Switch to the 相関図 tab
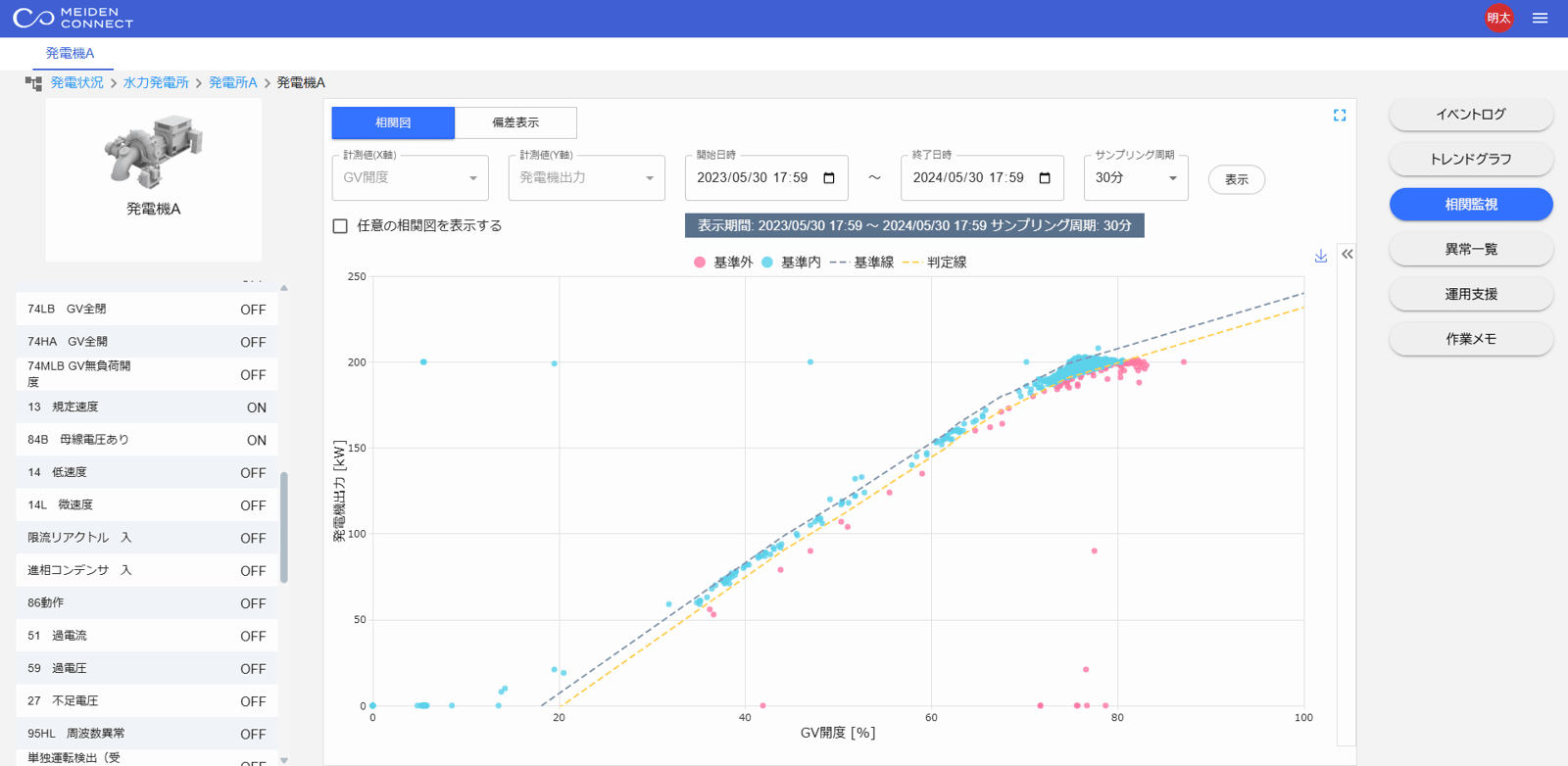Image resolution: width=1568 pixels, height=766 pixels. 393,122
